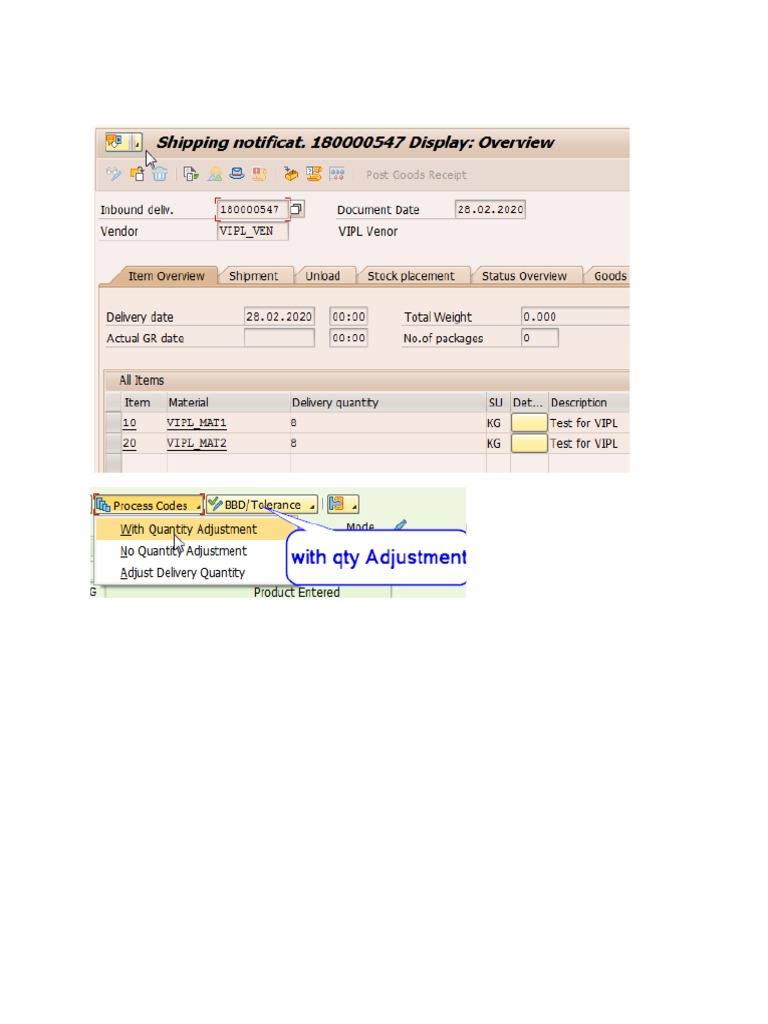Open the Stock placement tab
Screen dimensions: 768x1024
[x=411, y=276]
